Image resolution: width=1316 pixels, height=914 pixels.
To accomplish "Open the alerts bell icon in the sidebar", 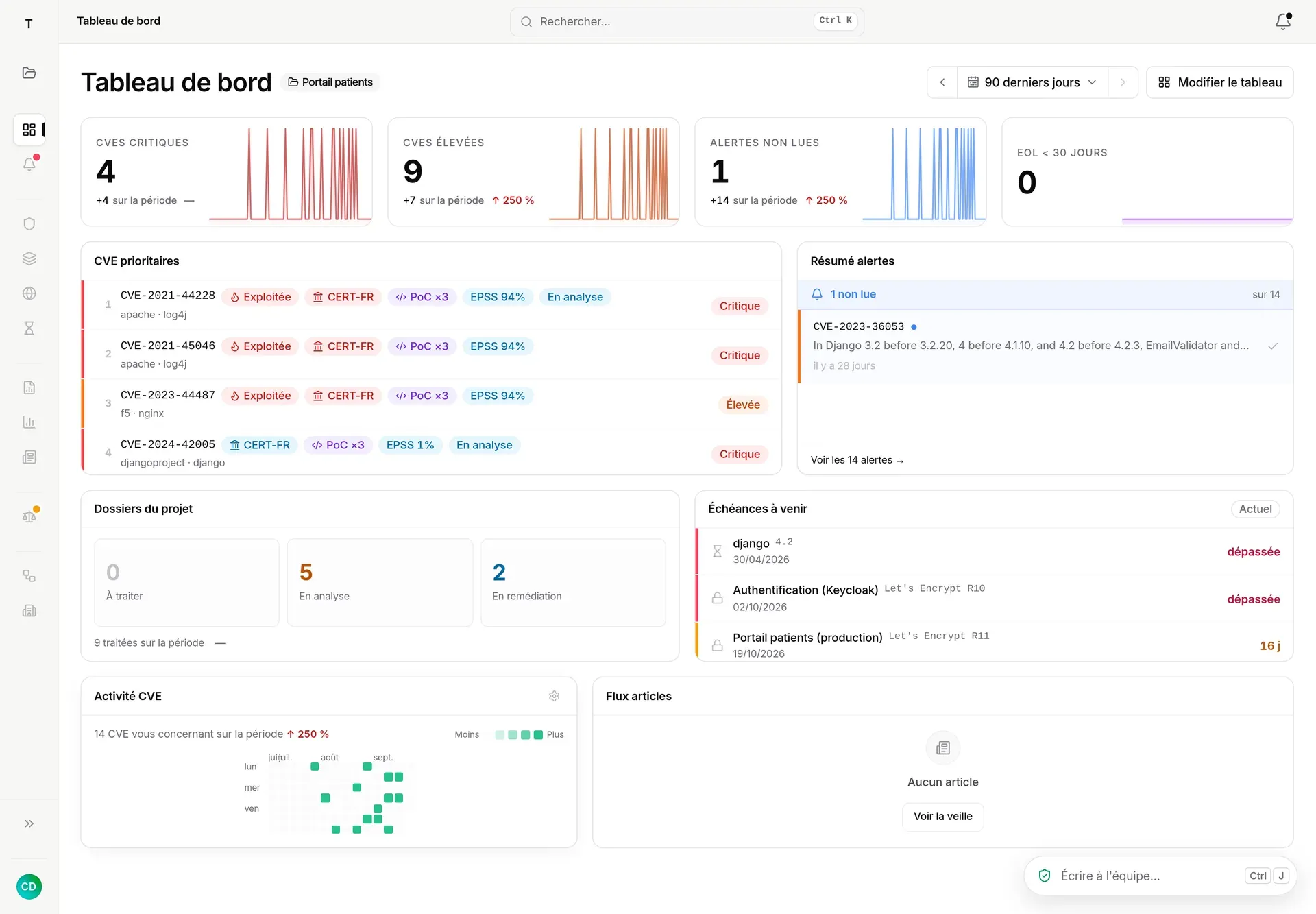I will [29, 165].
